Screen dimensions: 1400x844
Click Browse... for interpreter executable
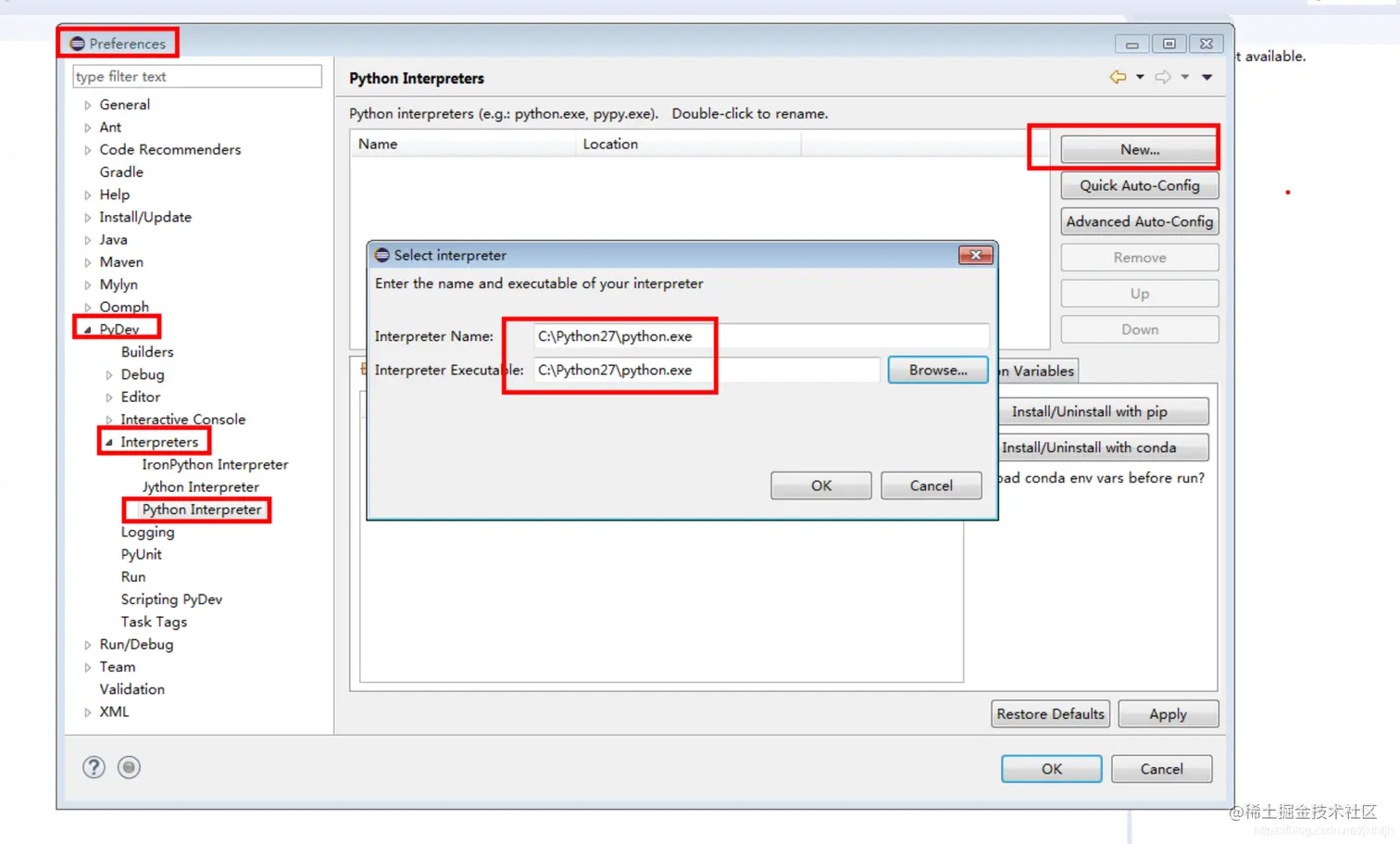click(938, 370)
